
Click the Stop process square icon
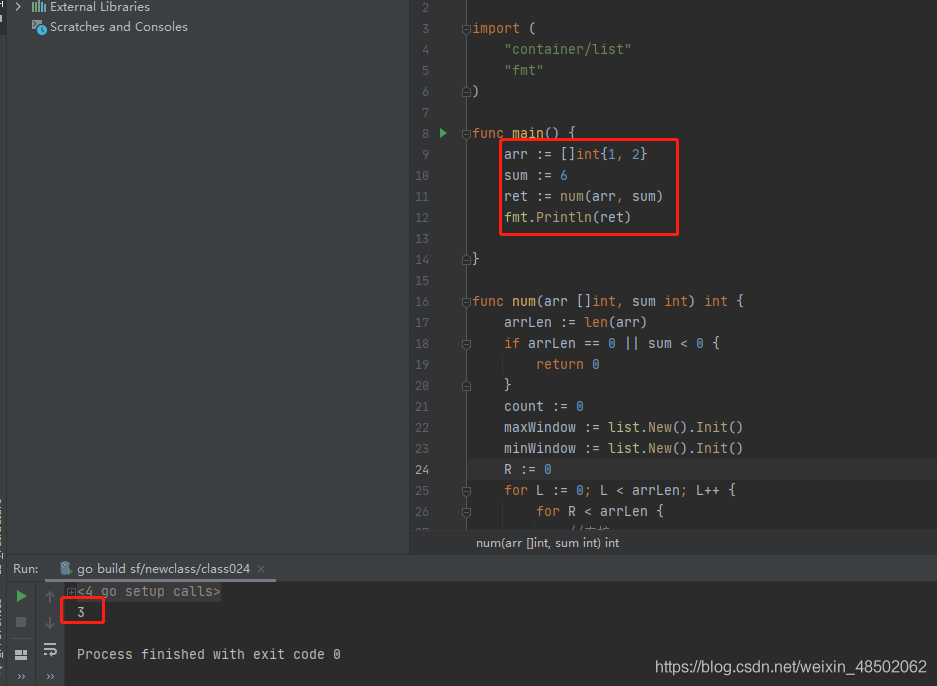(x=21, y=622)
